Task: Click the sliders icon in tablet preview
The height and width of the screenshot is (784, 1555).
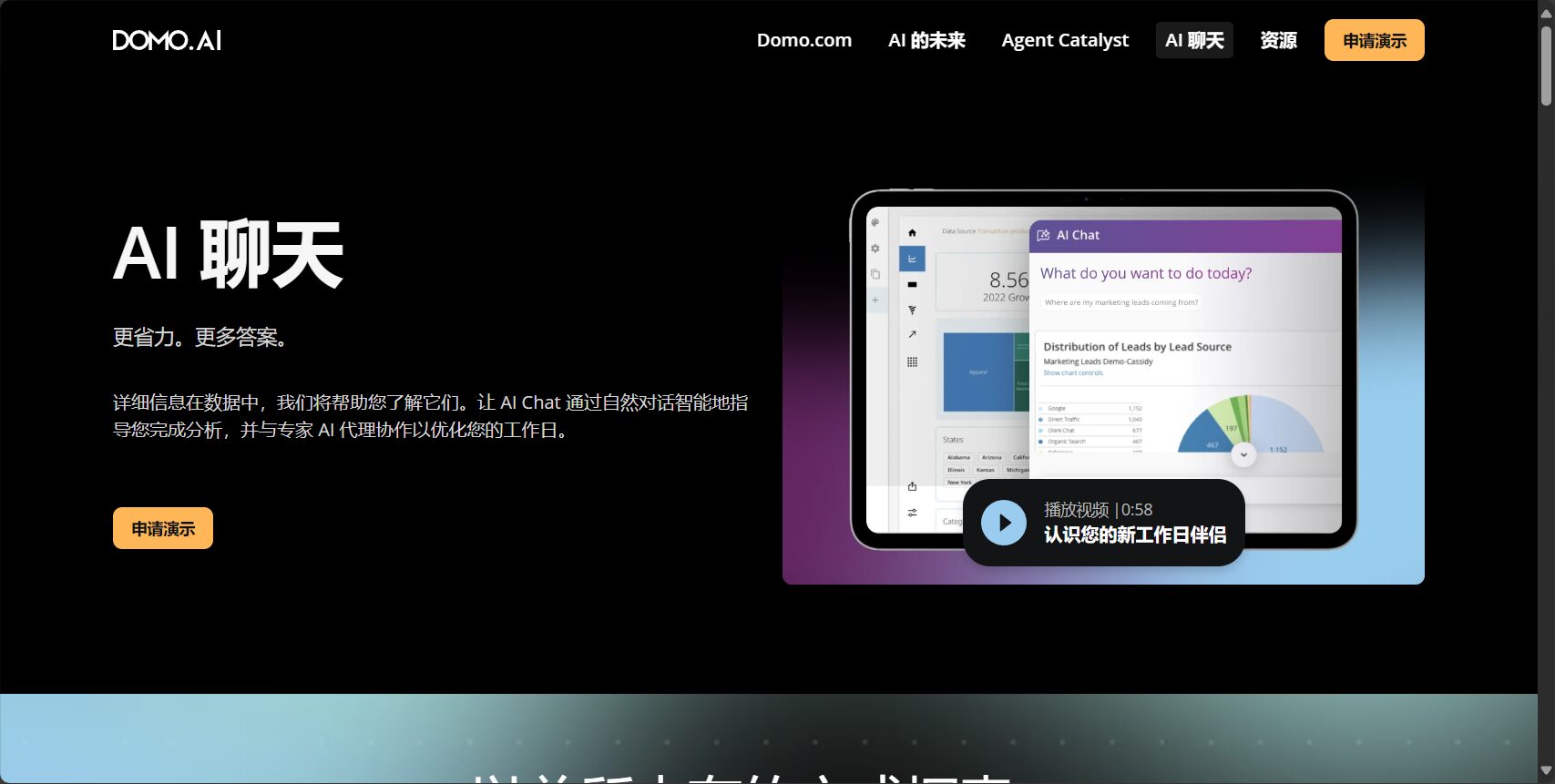Action: click(x=912, y=513)
